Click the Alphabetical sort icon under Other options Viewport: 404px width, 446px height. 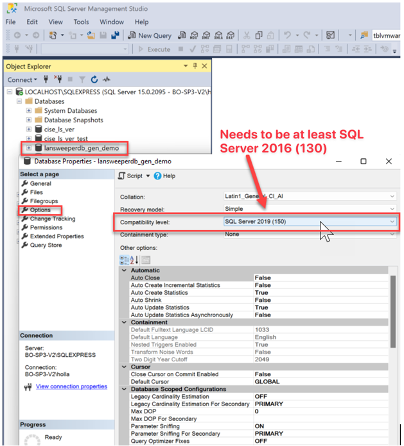(134, 260)
